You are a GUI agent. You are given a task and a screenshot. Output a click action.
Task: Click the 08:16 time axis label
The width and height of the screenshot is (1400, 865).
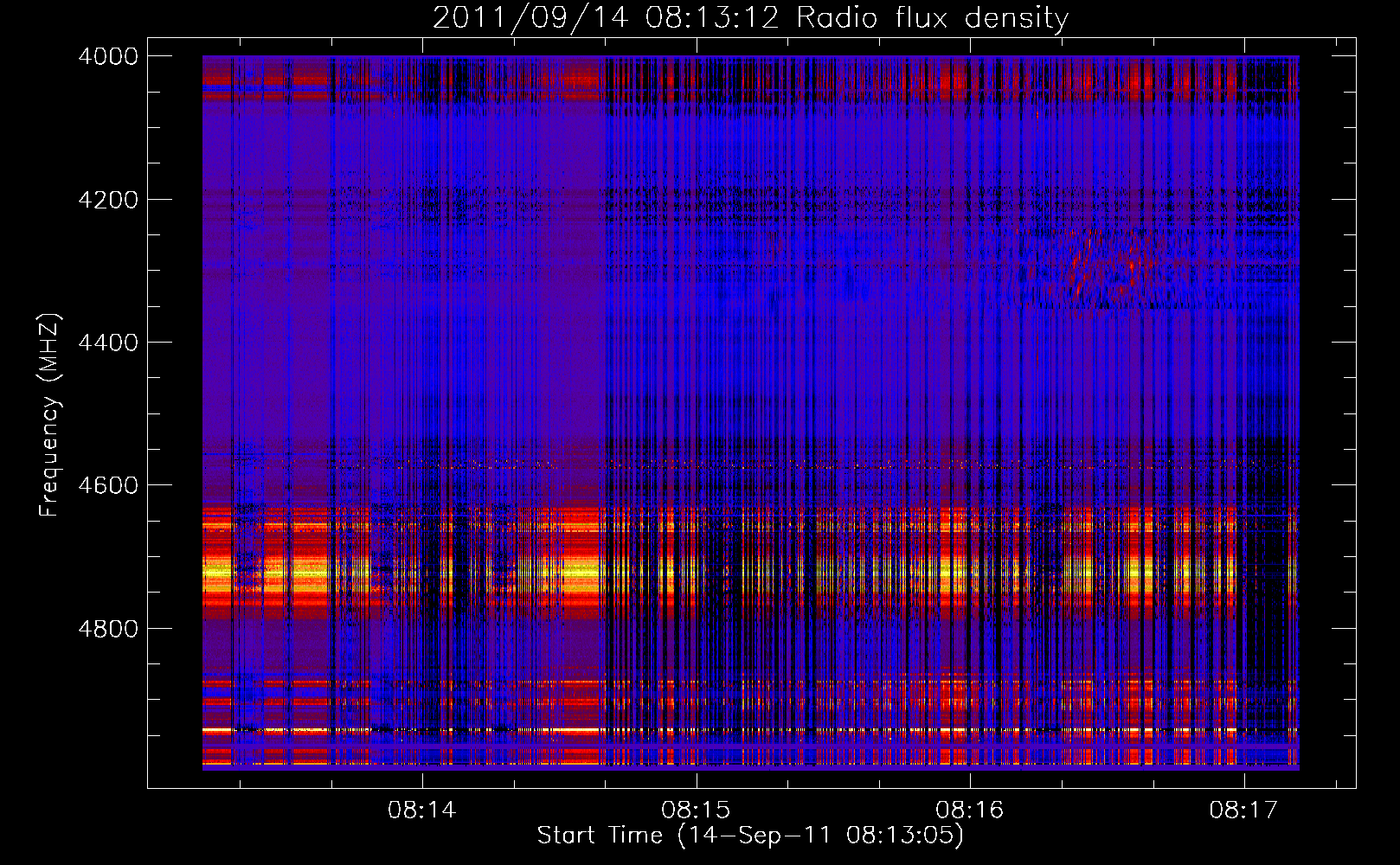coord(970,811)
